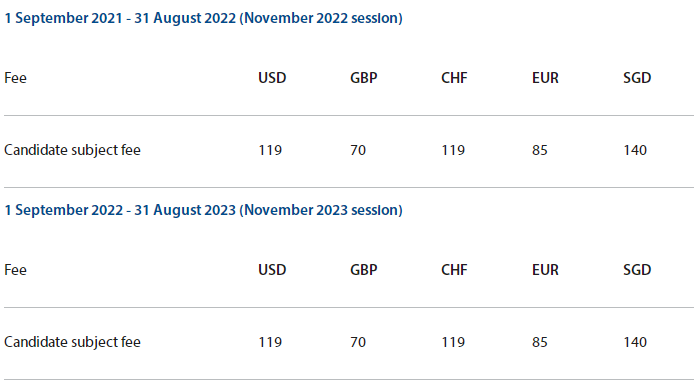Click the 119 USD value in 2022 table
The image size is (696, 385).
click(270, 150)
